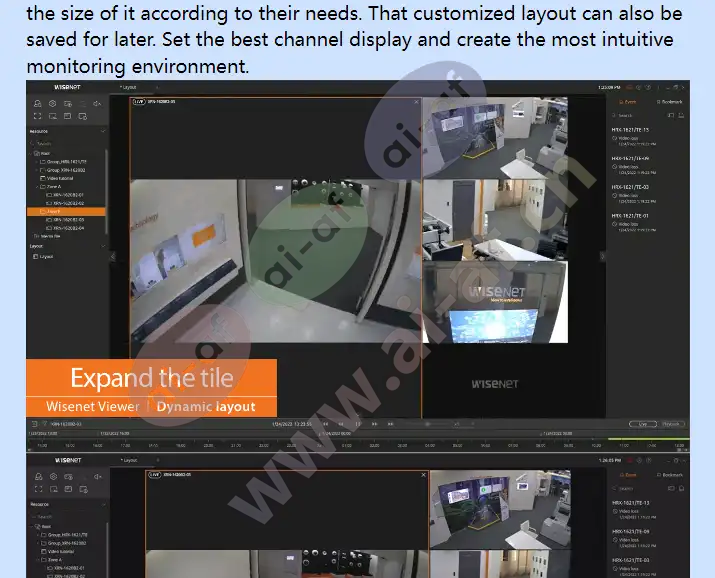Collapse the Root tree node, first viewer
715x578 pixels.
31,153
